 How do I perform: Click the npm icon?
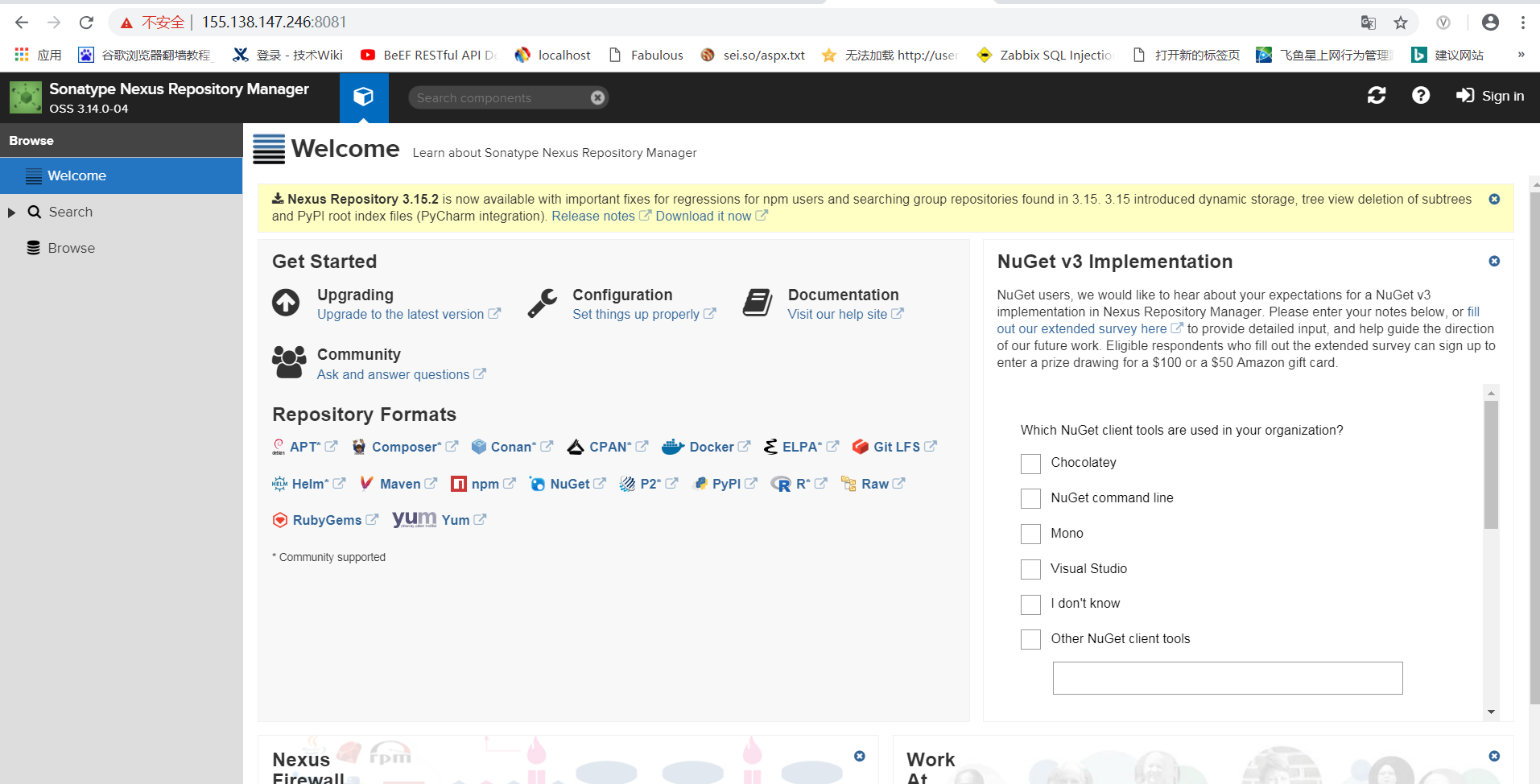tap(459, 484)
